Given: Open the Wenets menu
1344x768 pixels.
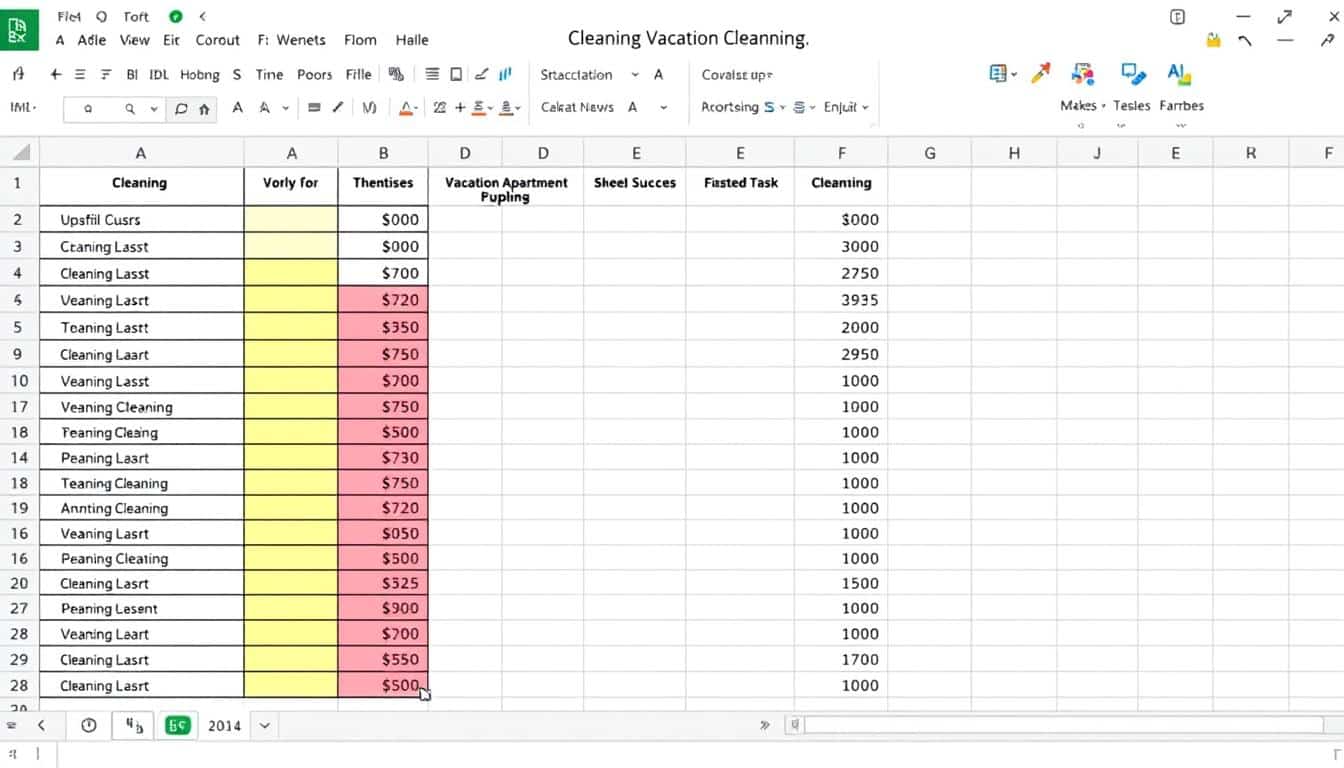Looking at the screenshot, I should coord(301,40).
